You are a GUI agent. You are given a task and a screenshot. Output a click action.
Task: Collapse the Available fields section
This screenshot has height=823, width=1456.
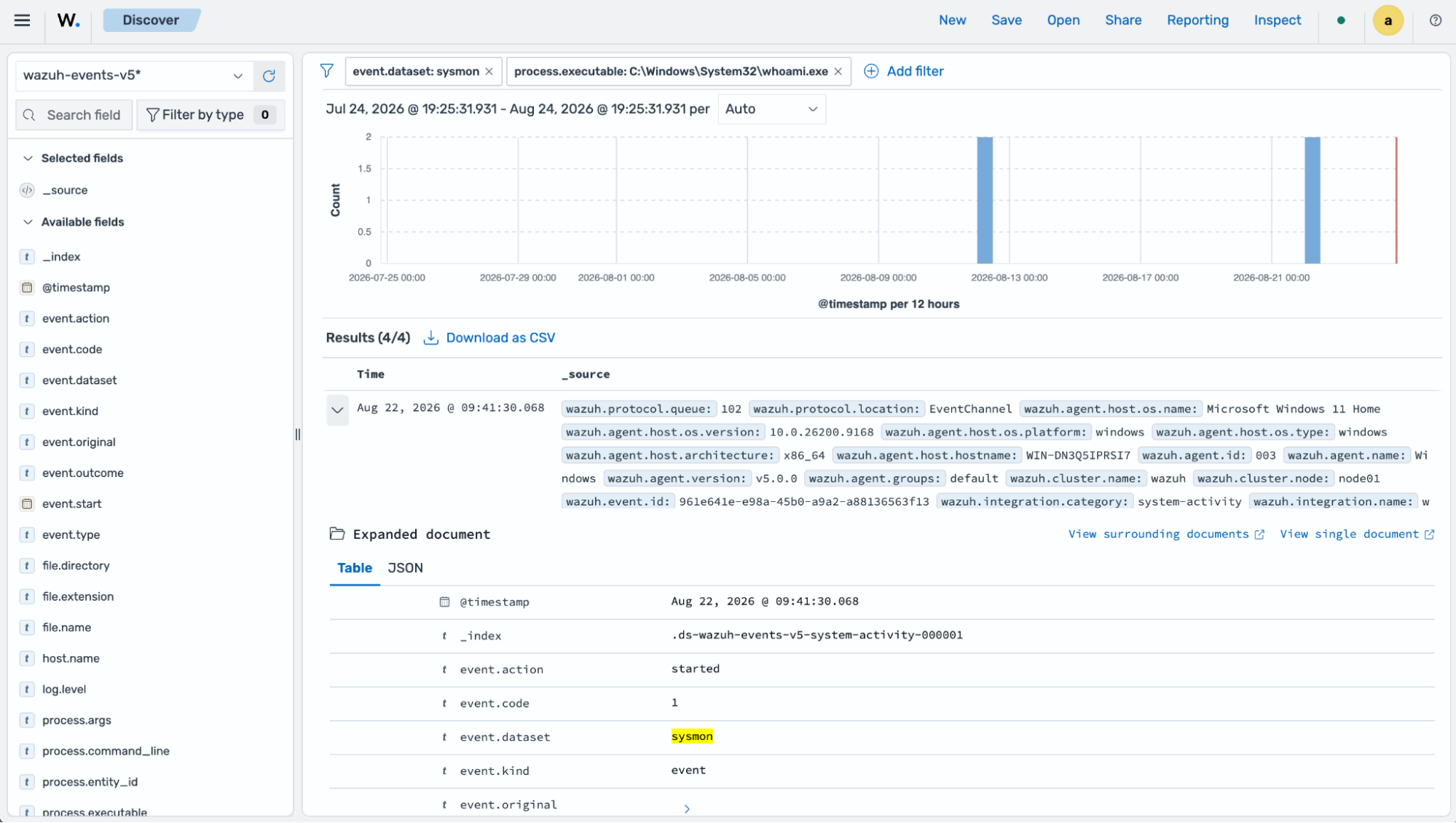click(x=28, y=222)
